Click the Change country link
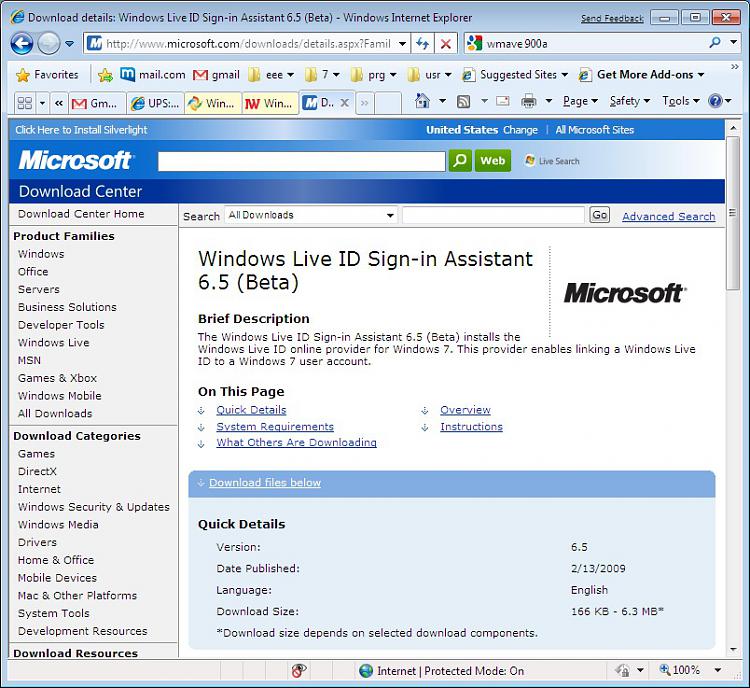 [520, 130]
